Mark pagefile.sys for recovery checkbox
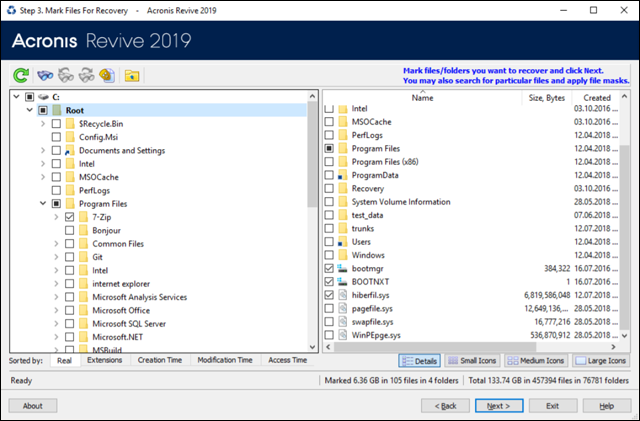This screenshot has width=640, height=421. click(x=329, y=308)
